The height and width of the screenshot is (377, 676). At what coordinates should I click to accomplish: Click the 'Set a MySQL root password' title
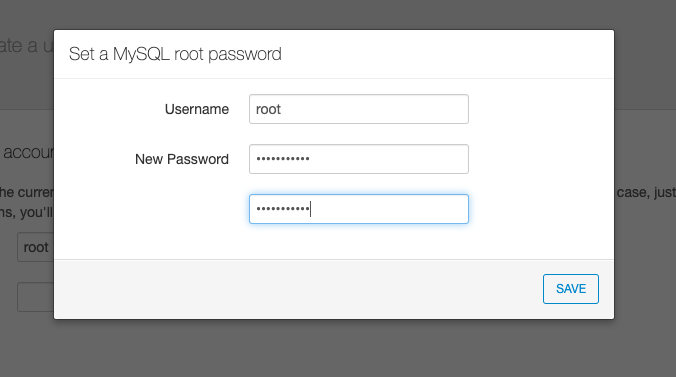(175, 54)
